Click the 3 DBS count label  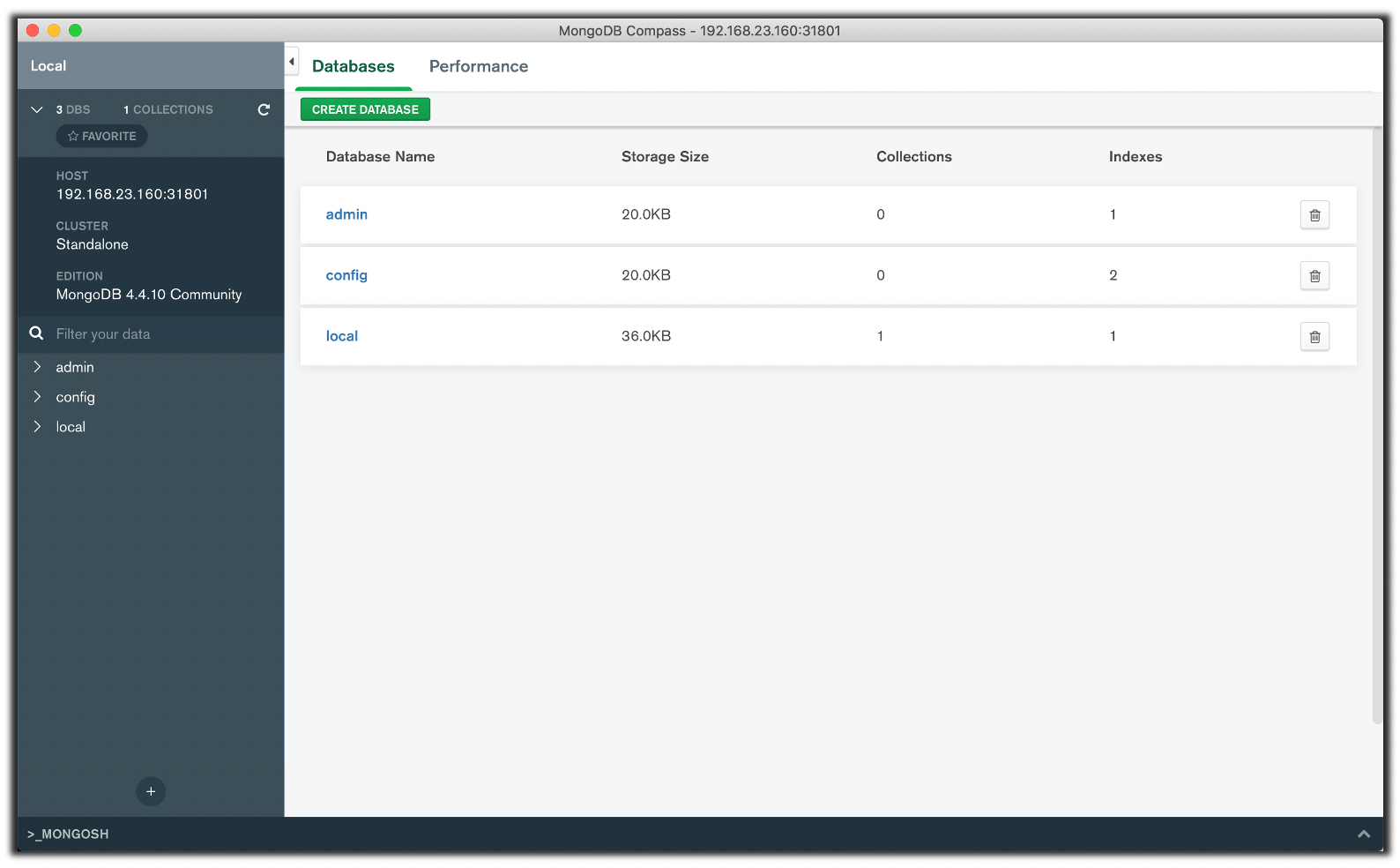pyautogui.click(x=73, y=109)
